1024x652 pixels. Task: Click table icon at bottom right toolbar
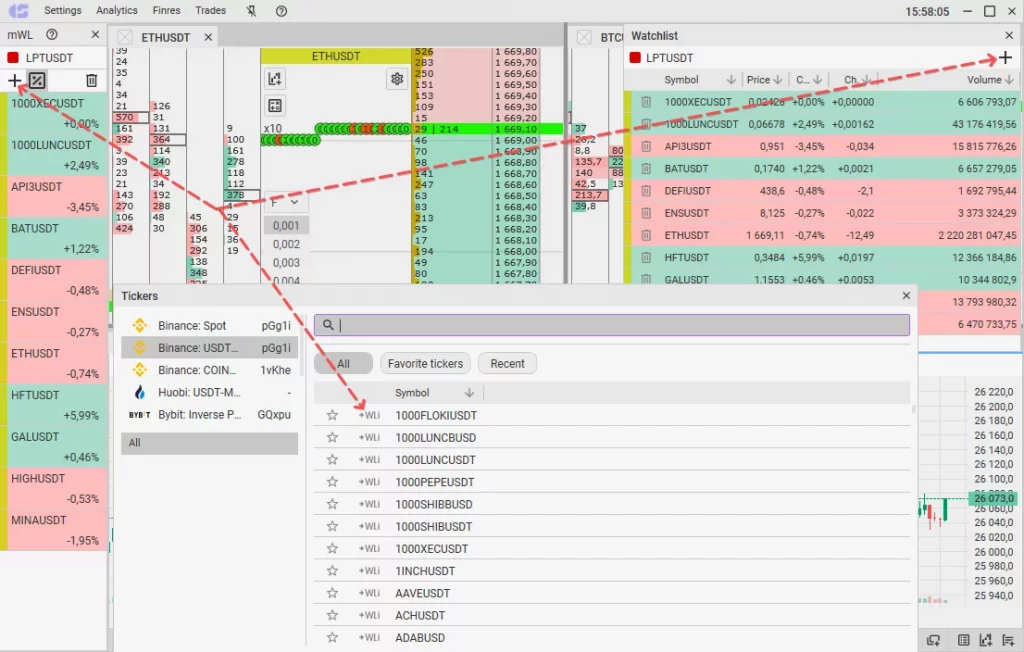pyautogui.click(x=963, y=640)
